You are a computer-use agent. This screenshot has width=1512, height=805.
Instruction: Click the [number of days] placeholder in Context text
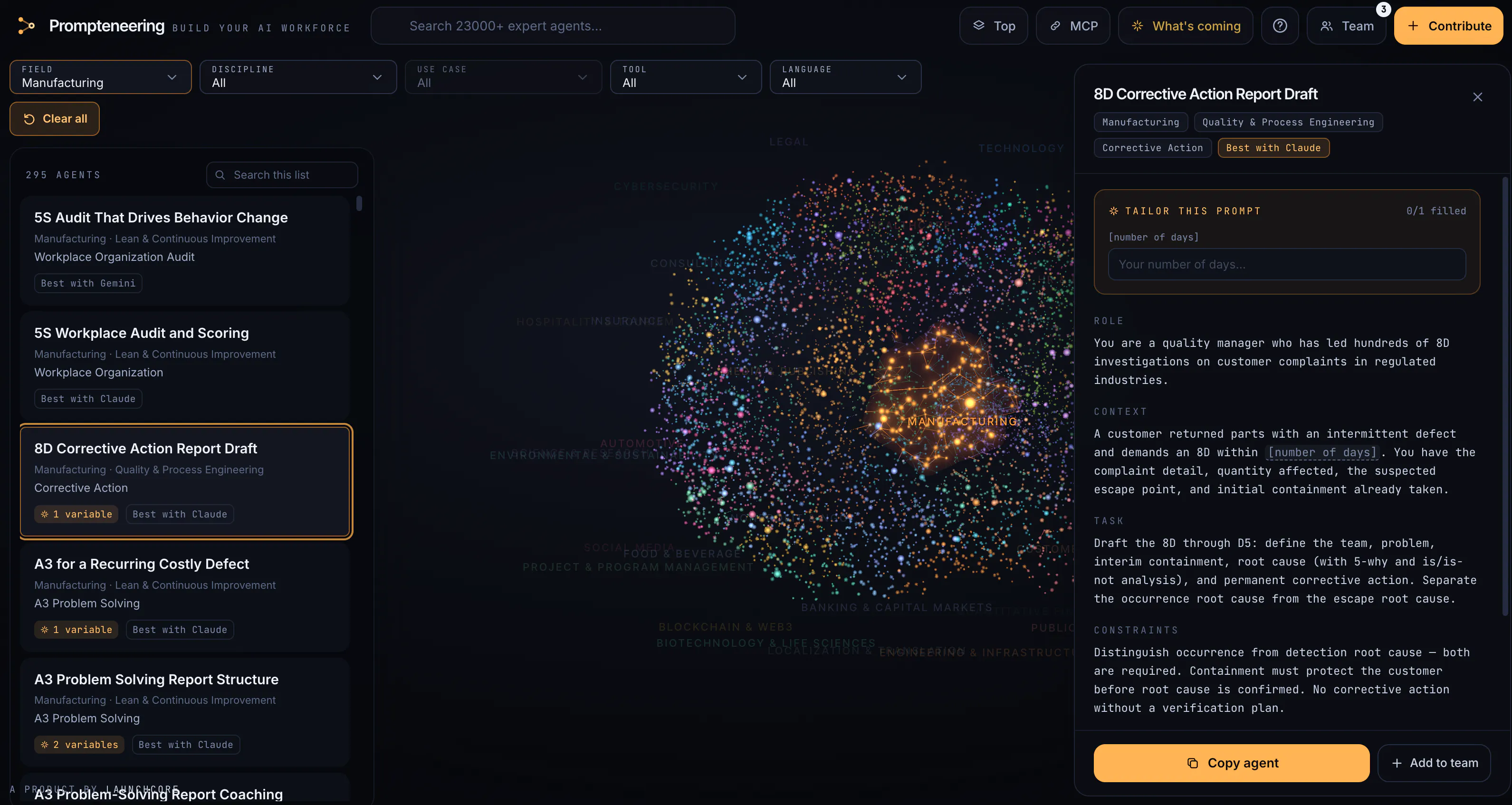pos(1322,452)
